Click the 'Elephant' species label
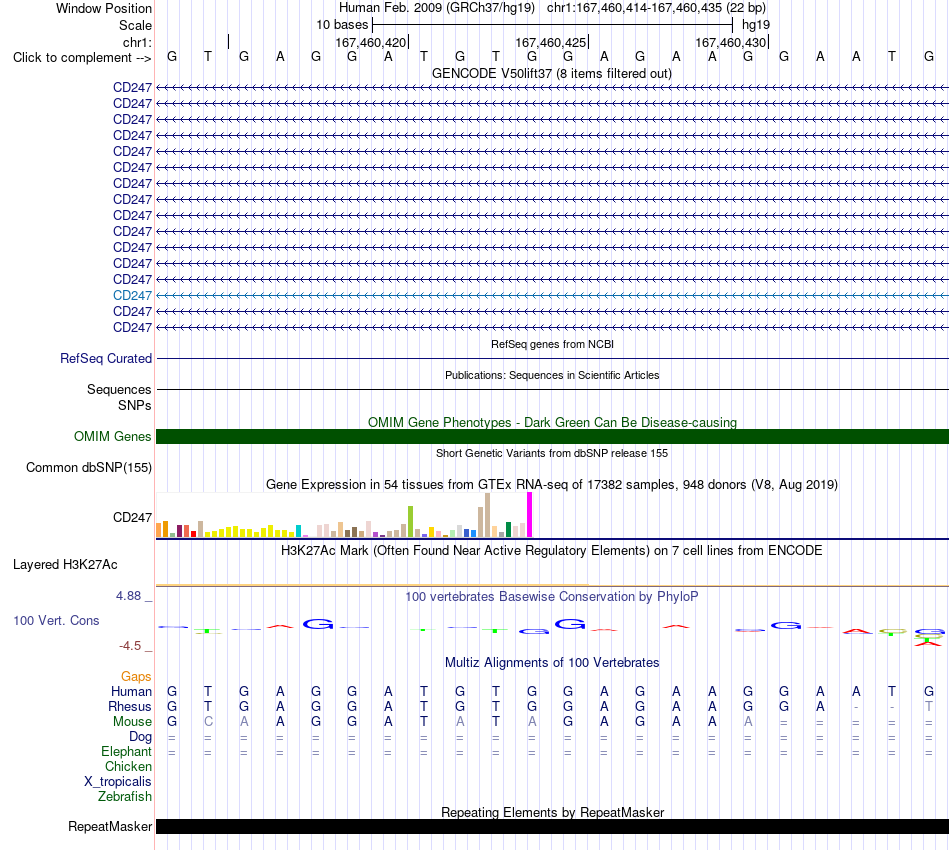 click(126, 752)
